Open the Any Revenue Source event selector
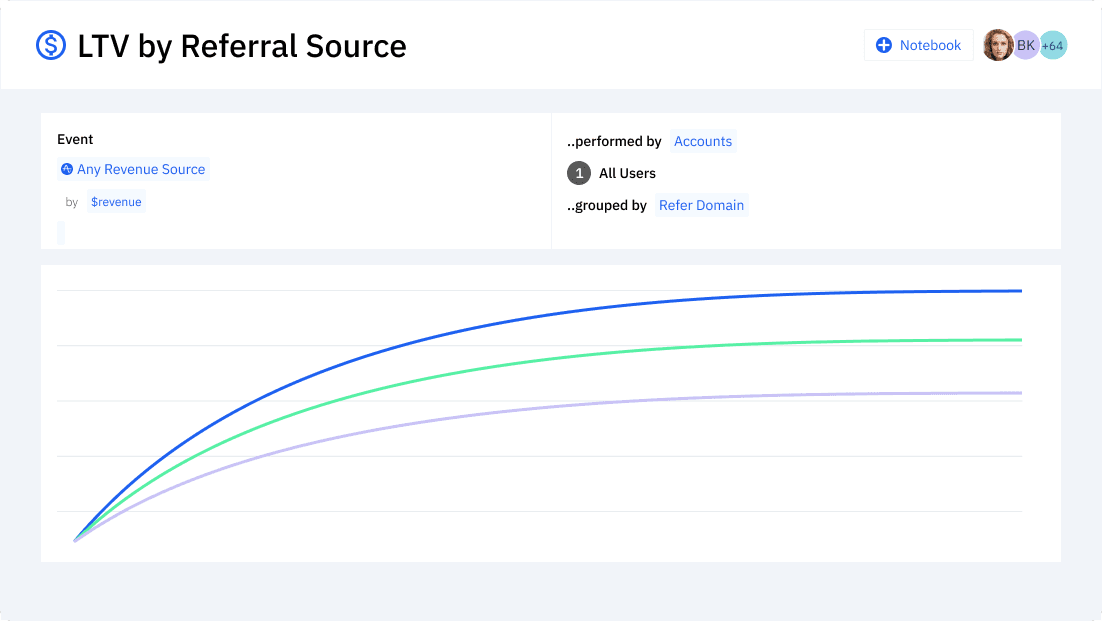 [140, 170]
